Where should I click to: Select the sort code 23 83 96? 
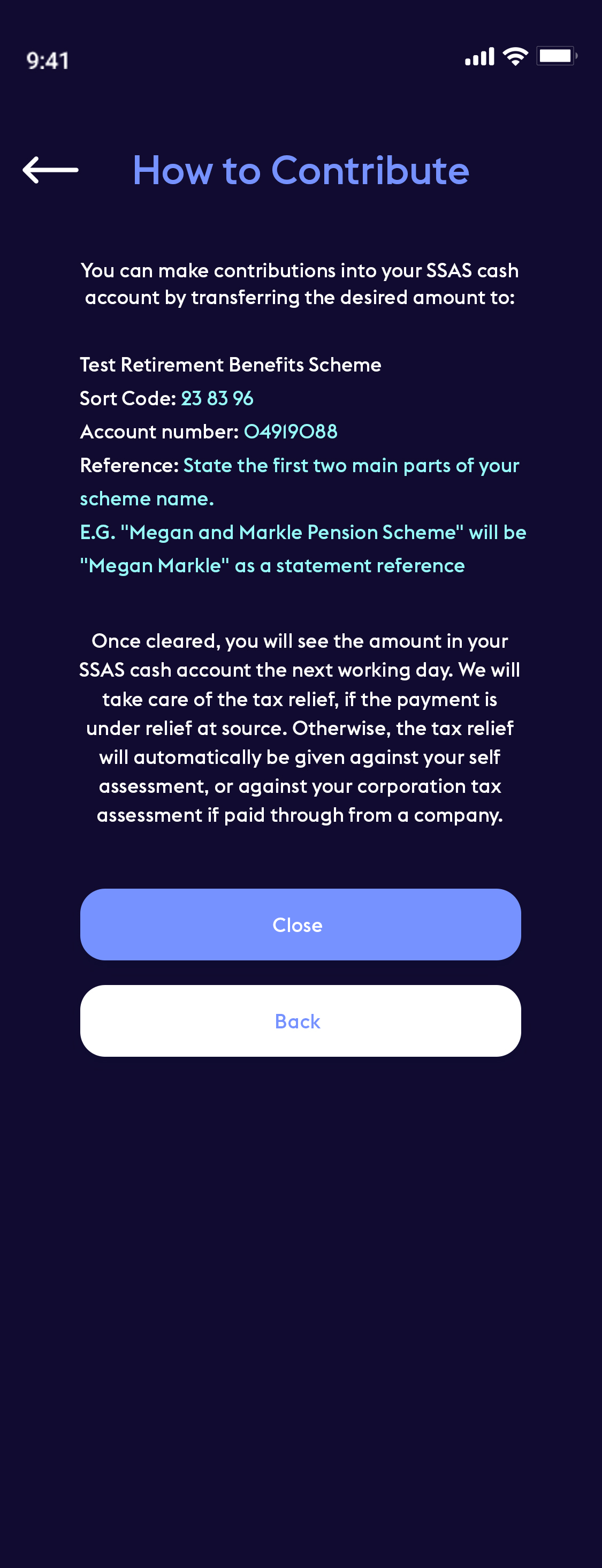(217, 398)
